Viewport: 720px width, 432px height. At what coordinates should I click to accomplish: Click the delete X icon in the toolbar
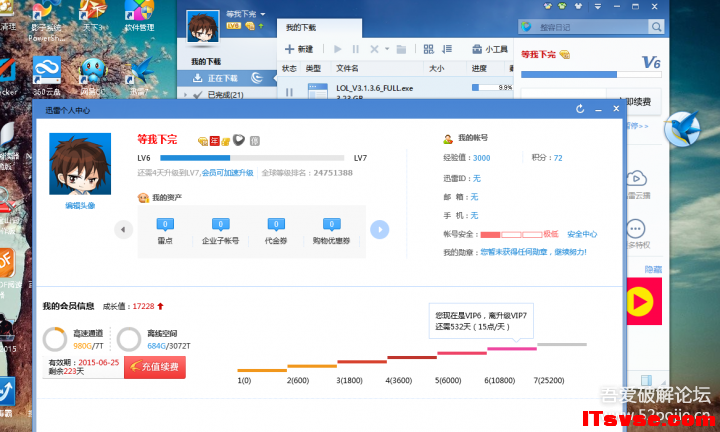tap(374, 49)
